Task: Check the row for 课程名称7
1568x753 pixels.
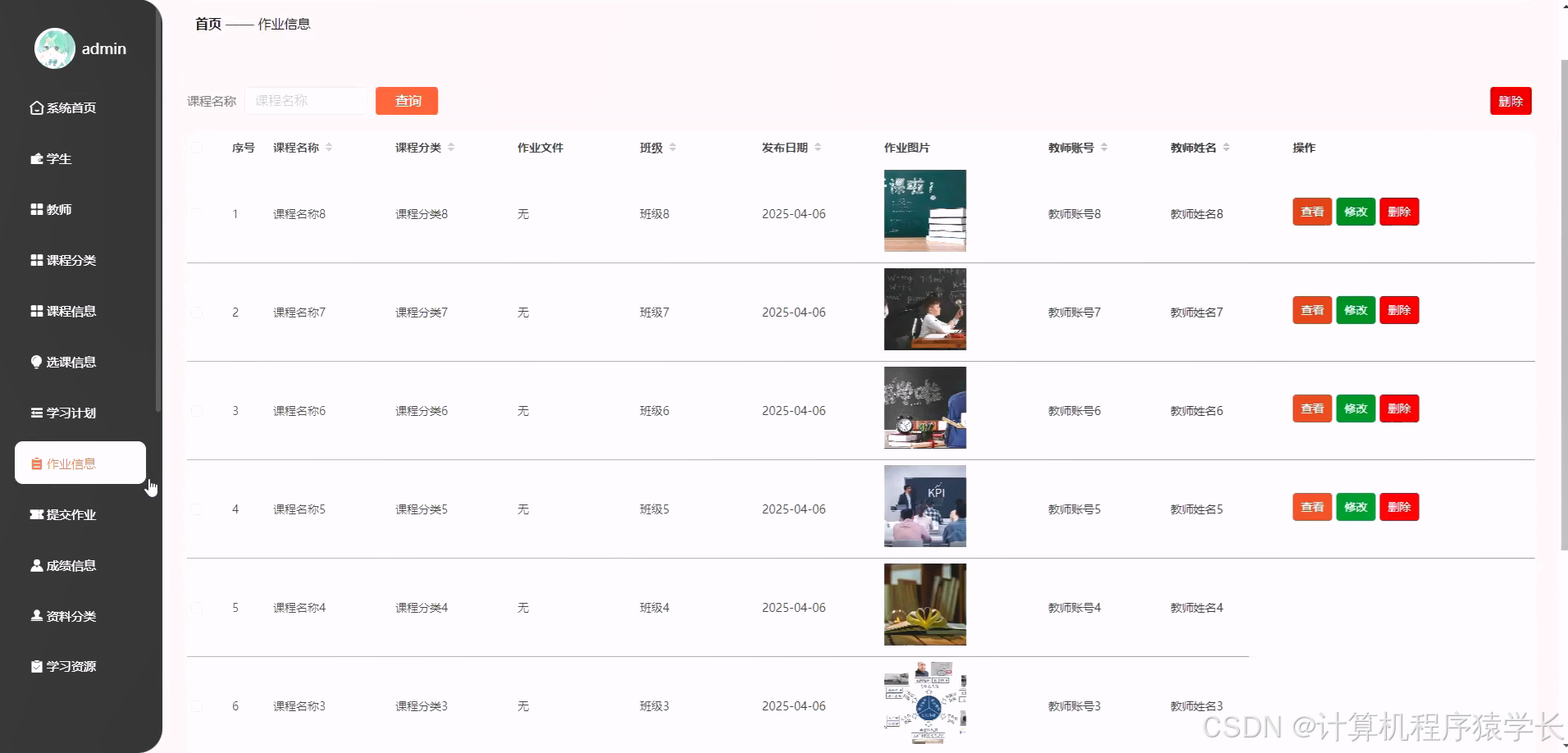Action: click(197, 313)
